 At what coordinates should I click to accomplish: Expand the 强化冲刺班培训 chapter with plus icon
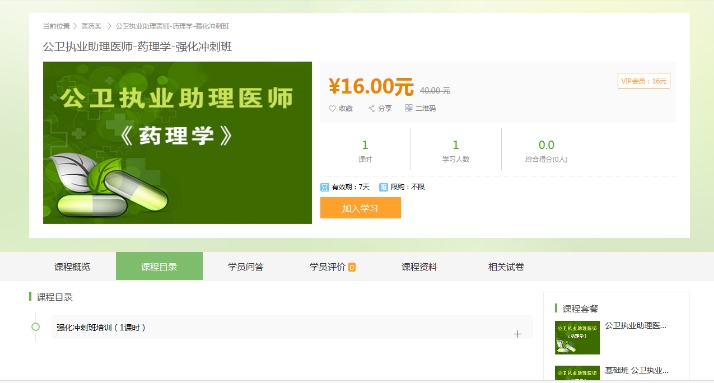tap(517, 334)
